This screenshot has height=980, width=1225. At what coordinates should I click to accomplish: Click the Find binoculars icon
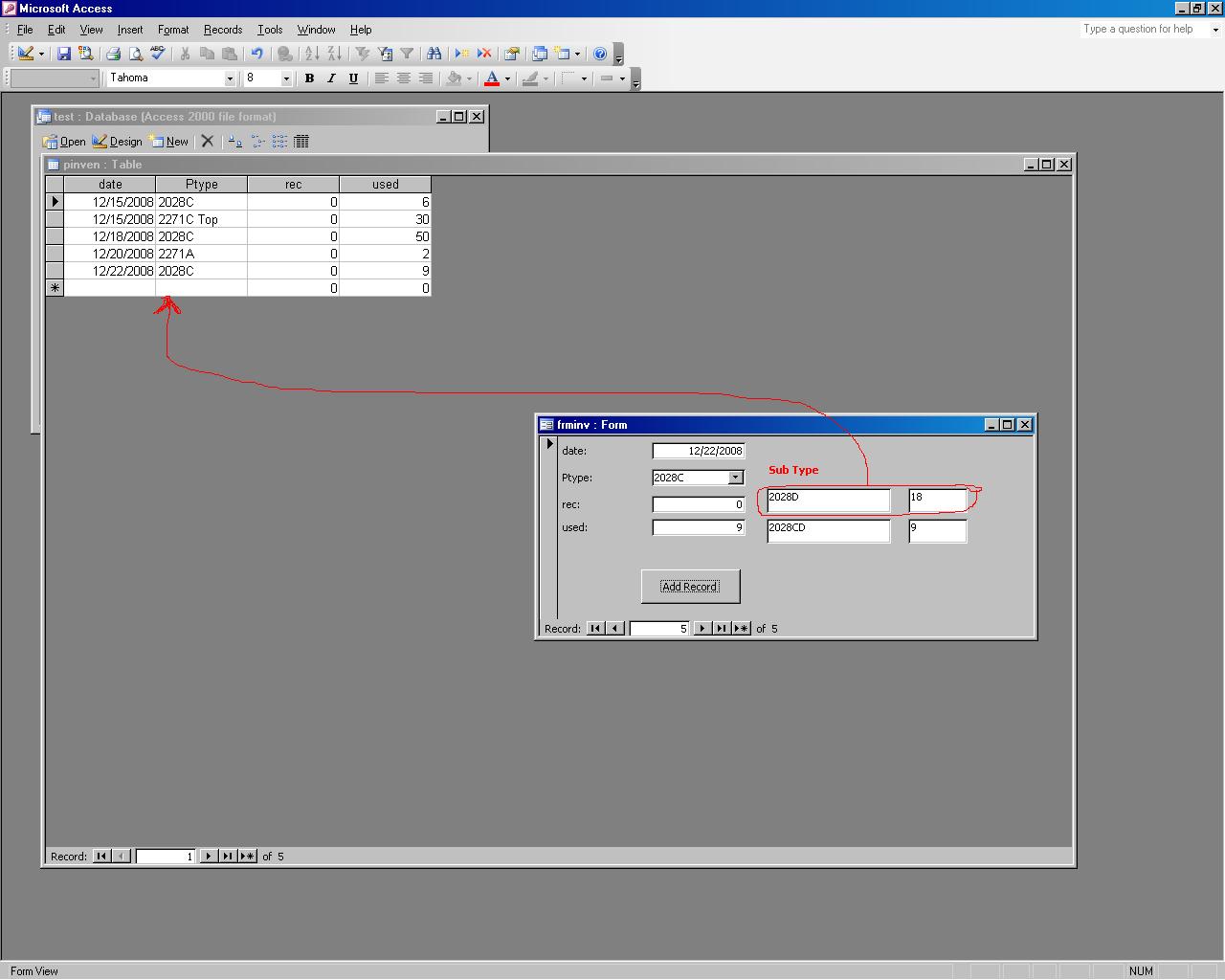click(x=434, y=54)
